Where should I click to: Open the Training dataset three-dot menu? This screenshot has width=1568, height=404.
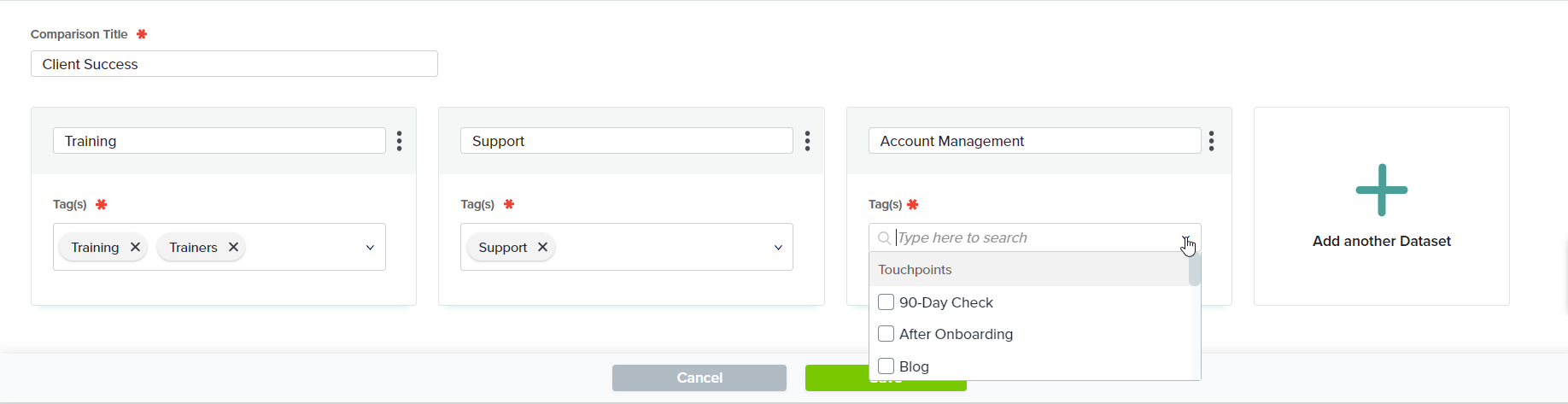pos(399,141)
